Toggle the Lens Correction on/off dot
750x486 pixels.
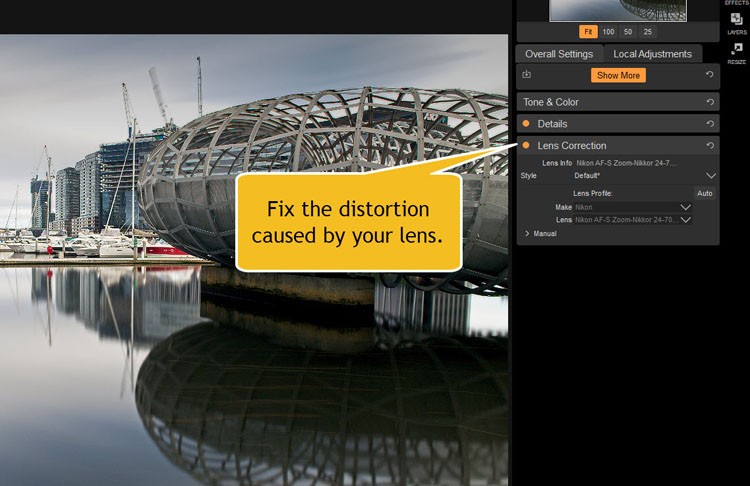coord(526,145)
